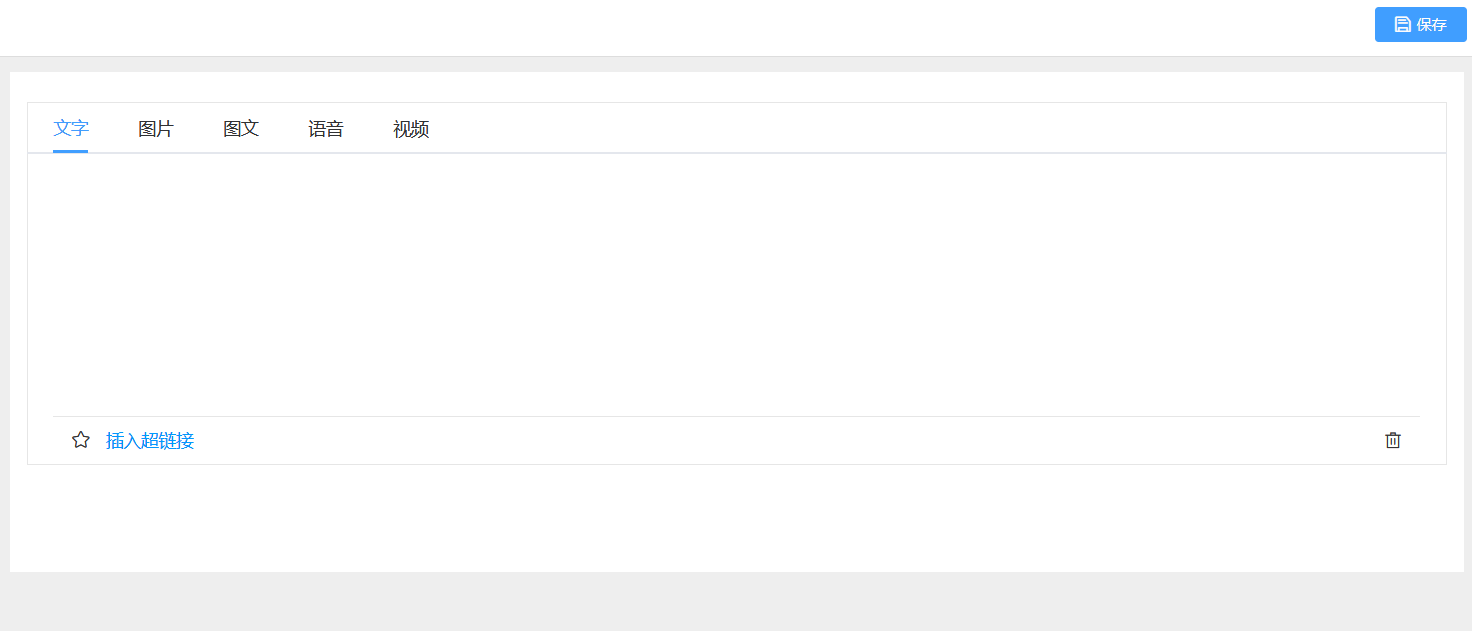Open the 图文 tab

241,129
